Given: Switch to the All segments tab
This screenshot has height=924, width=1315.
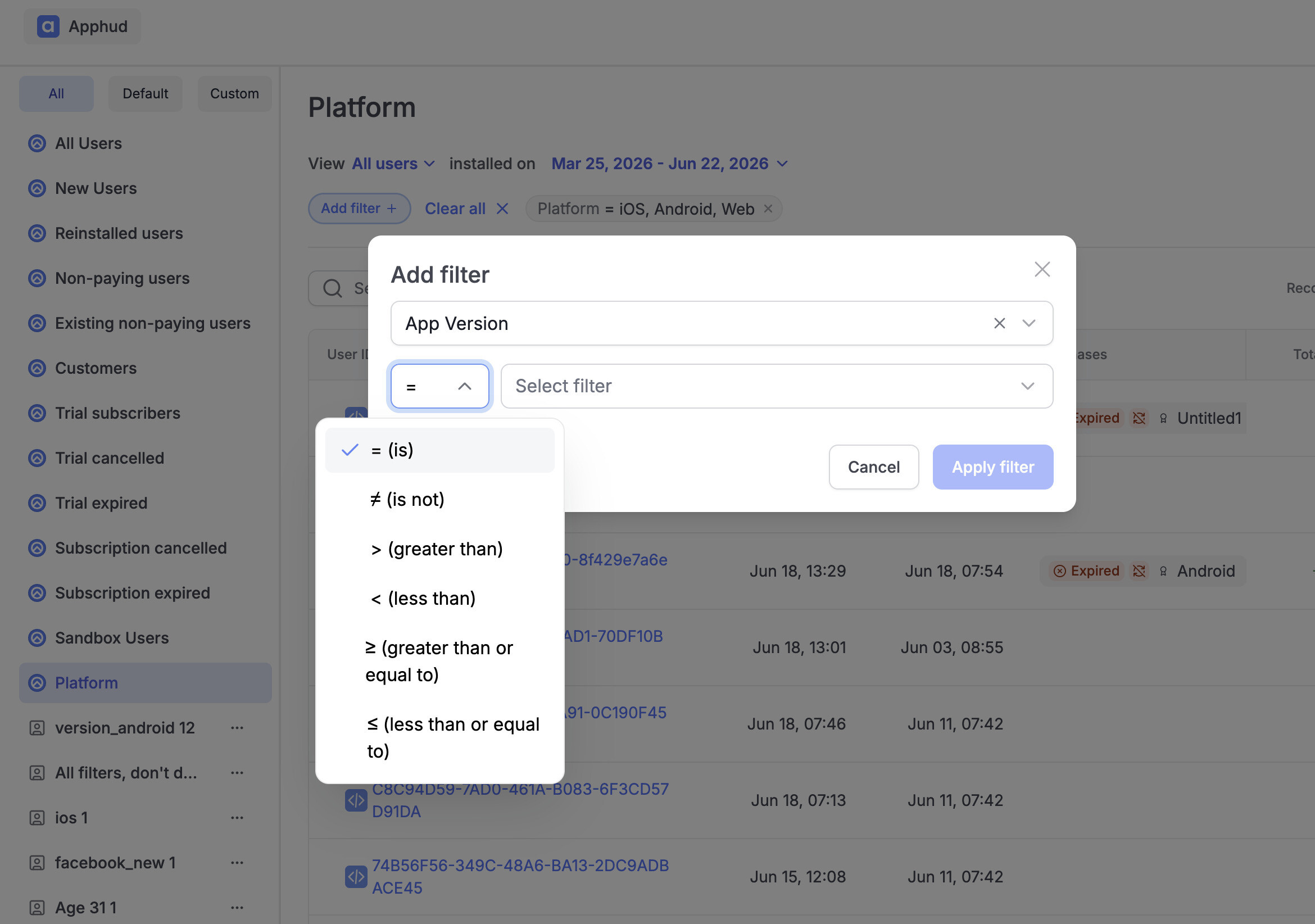Looking at the screenshot, I should pos(56,93).
